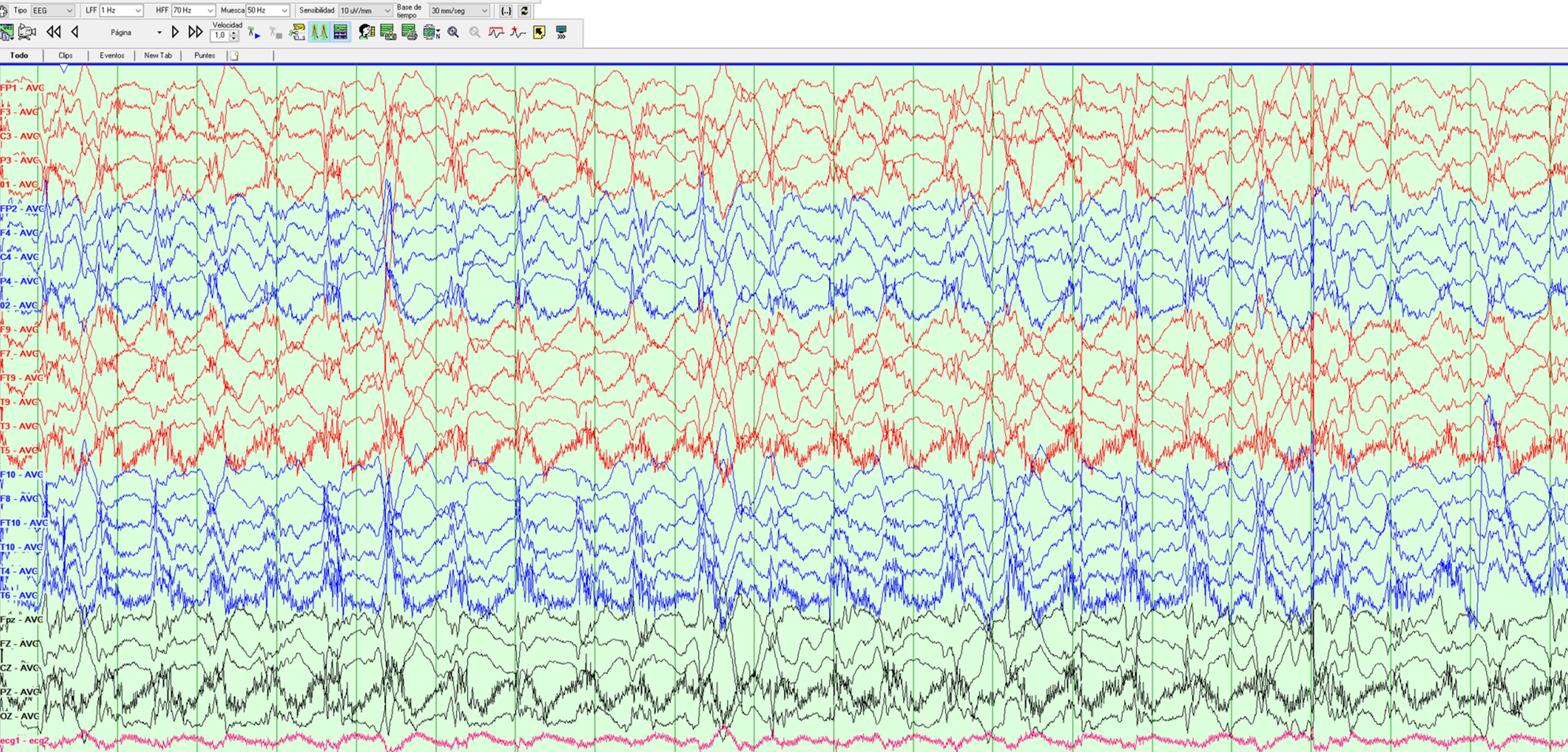This screenshot has width=1568, height=752.
Task: Click the F10 - AVG channel label
Action: coord(21,474)
